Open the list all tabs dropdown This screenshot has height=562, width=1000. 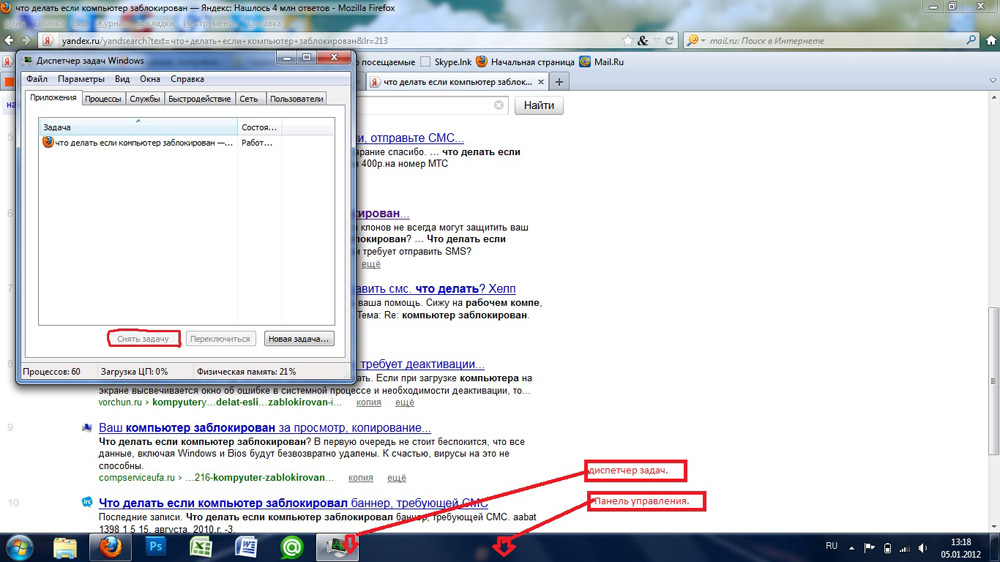tap(992, 81)
